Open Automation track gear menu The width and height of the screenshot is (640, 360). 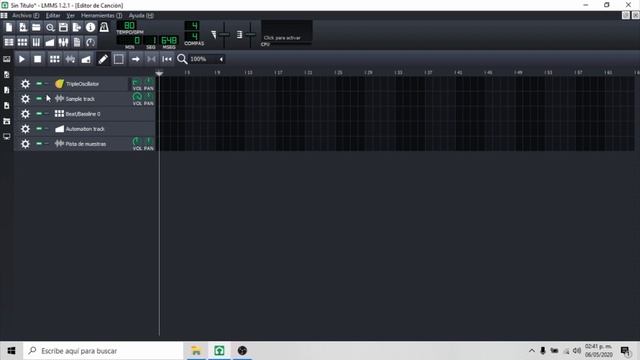(x=25, y=129)
